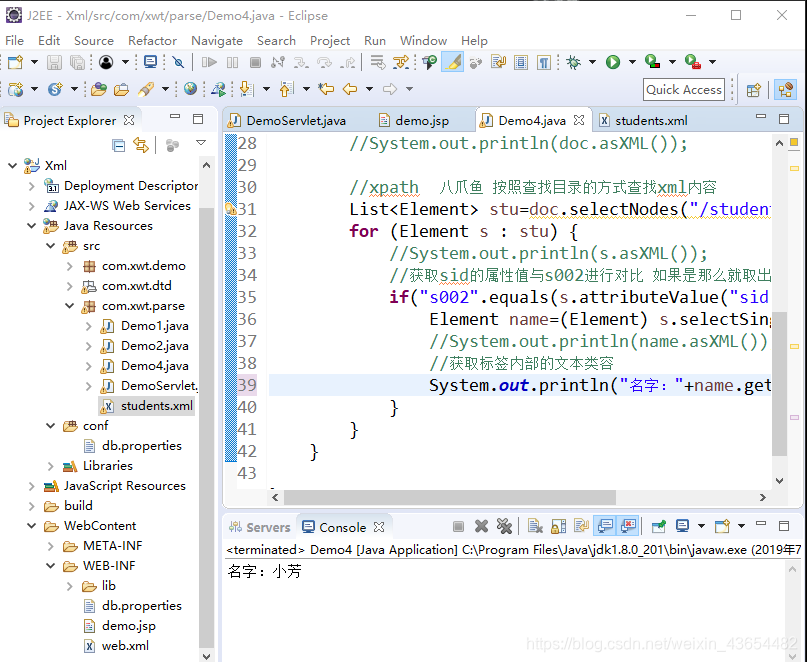The width and height of the screenshot is (807, 662).
Task: Click warning marker on line 31
Action: 230,209
